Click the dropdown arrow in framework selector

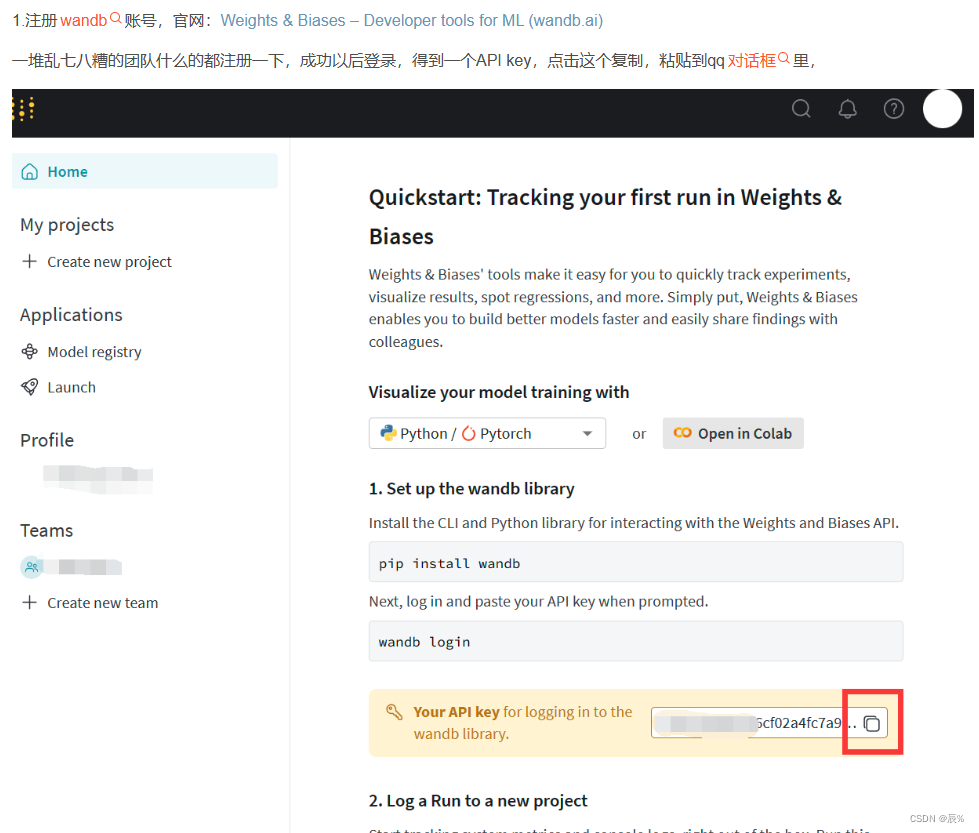(x=587, y=433)
